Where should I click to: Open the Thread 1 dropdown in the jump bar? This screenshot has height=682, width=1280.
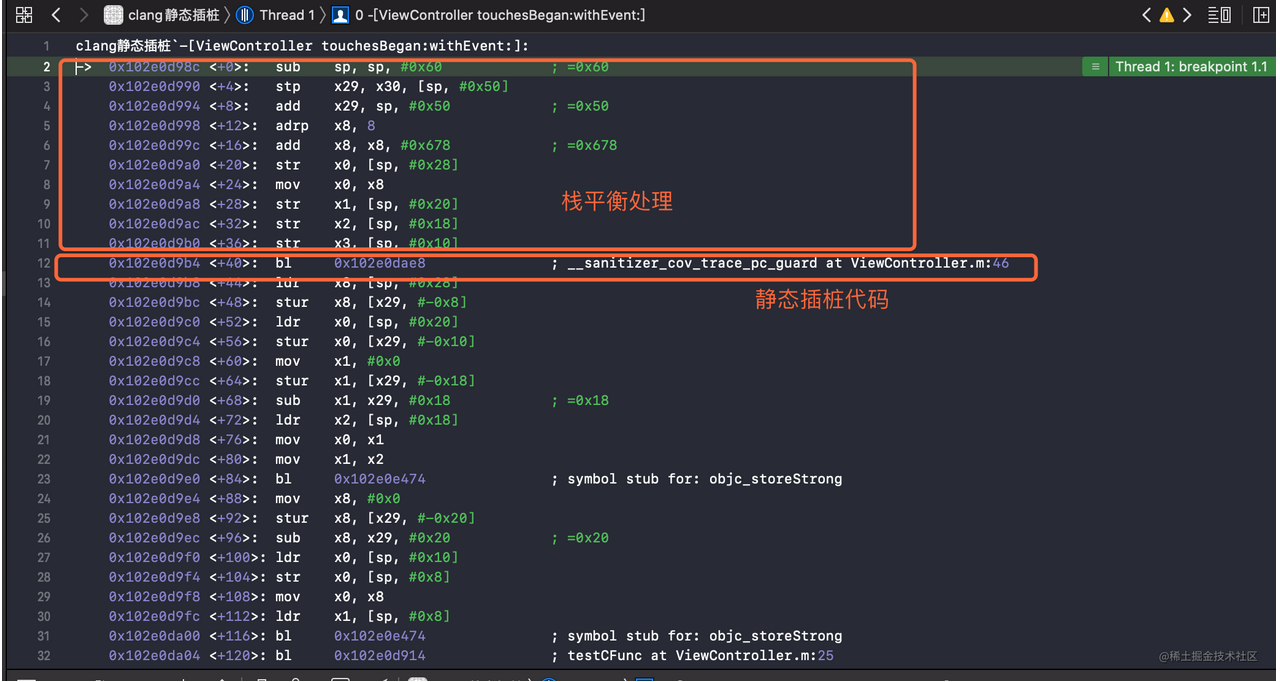tap(285, 15)
